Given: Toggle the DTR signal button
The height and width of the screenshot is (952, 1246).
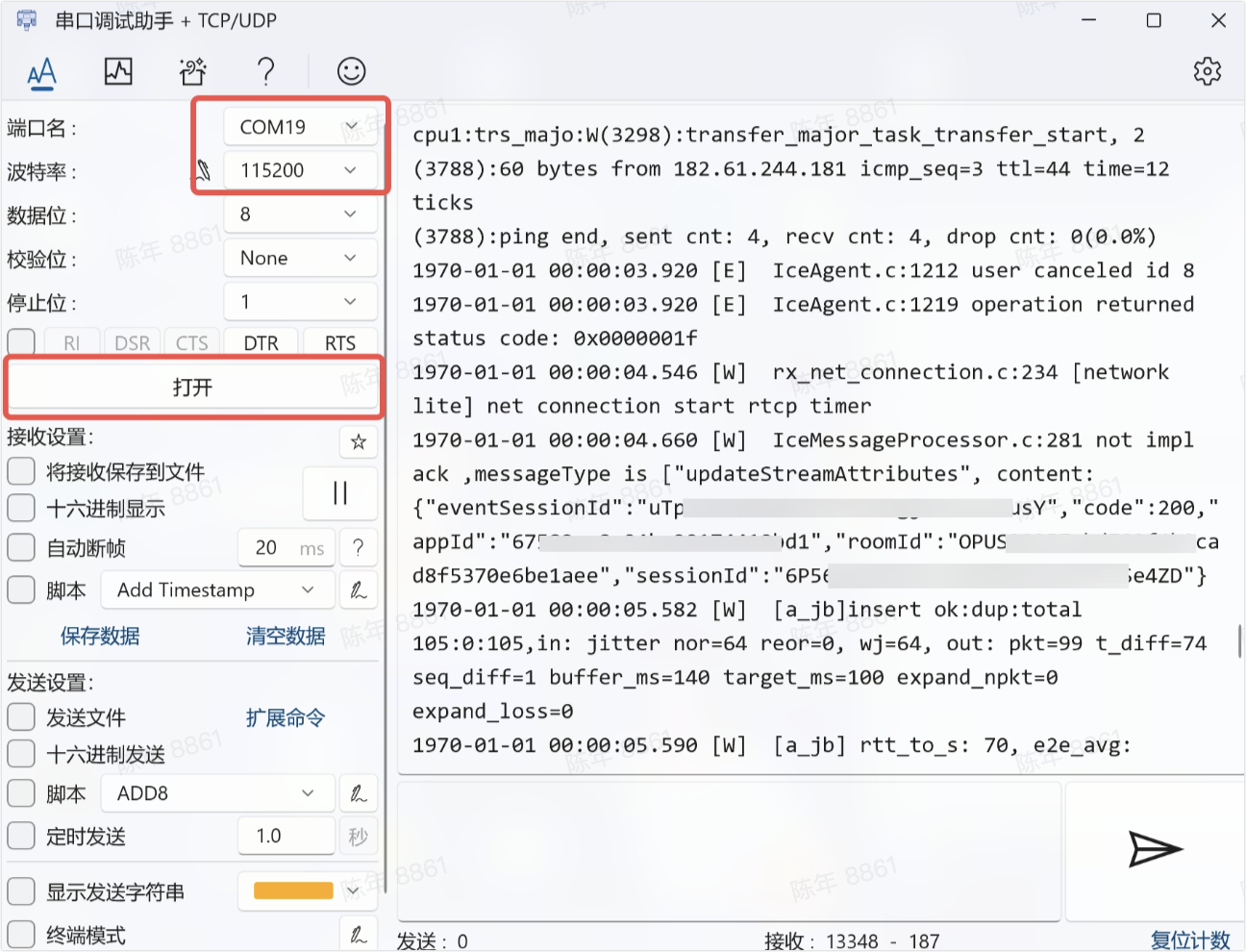Looking at the screenshot, I should [x=261, y=343].
